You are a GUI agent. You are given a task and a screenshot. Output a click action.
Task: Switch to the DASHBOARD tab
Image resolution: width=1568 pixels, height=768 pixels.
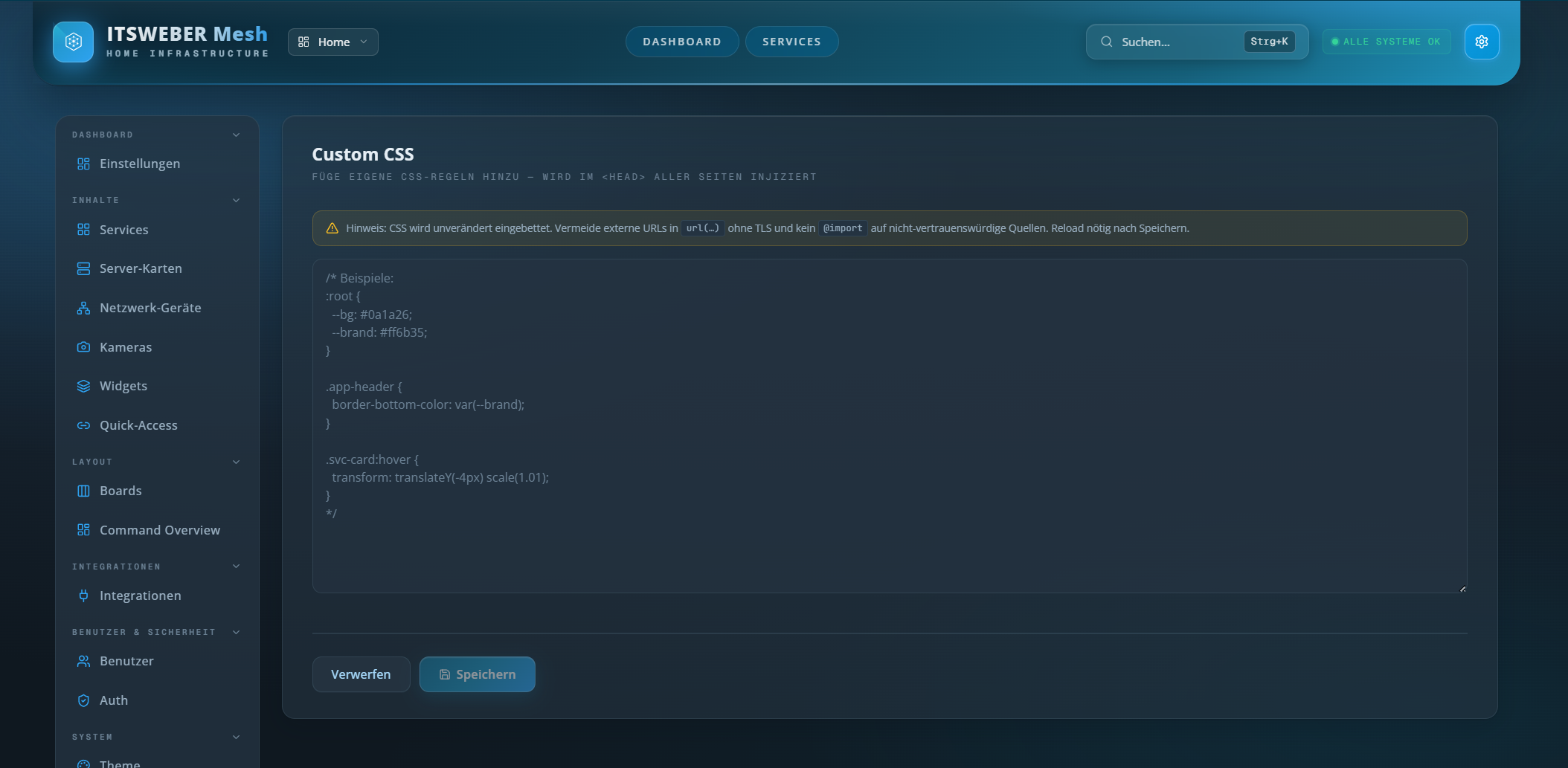click(682, 42)
